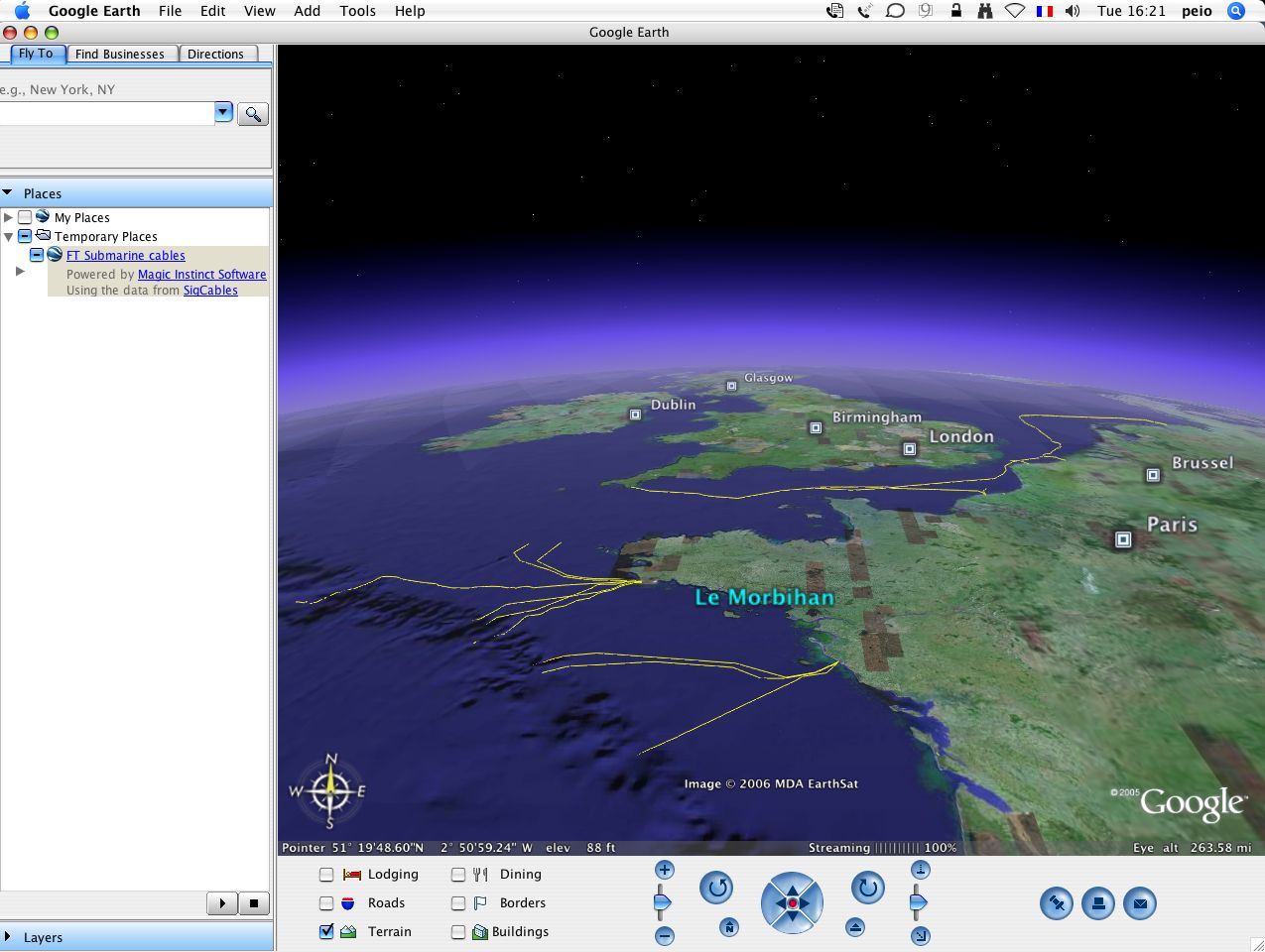The image size is (1265, 952).
Task: Rotate the view counterclockwise
Action: pos(715,889)
